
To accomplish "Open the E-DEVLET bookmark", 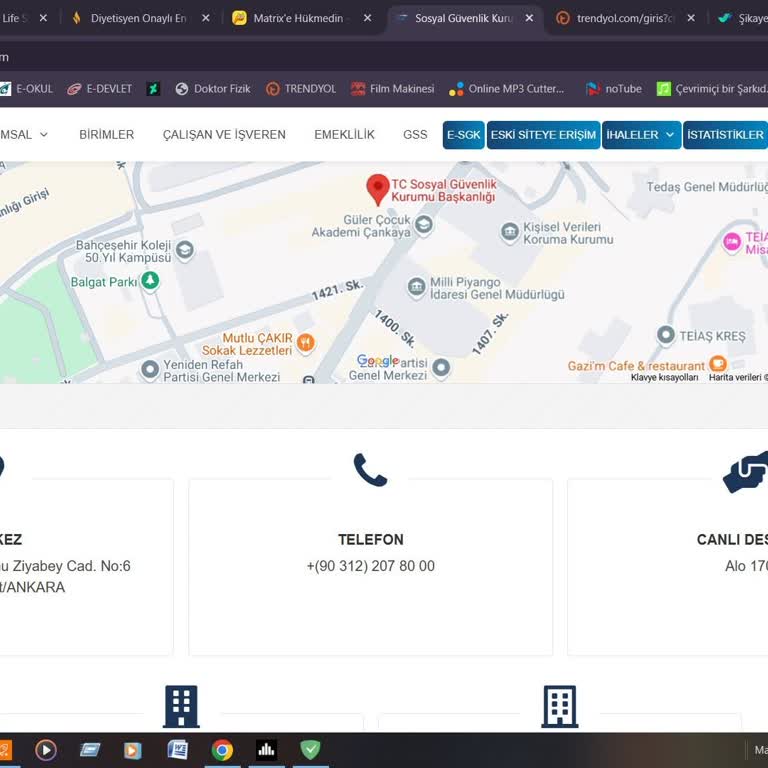I will (x=99, y=89).
